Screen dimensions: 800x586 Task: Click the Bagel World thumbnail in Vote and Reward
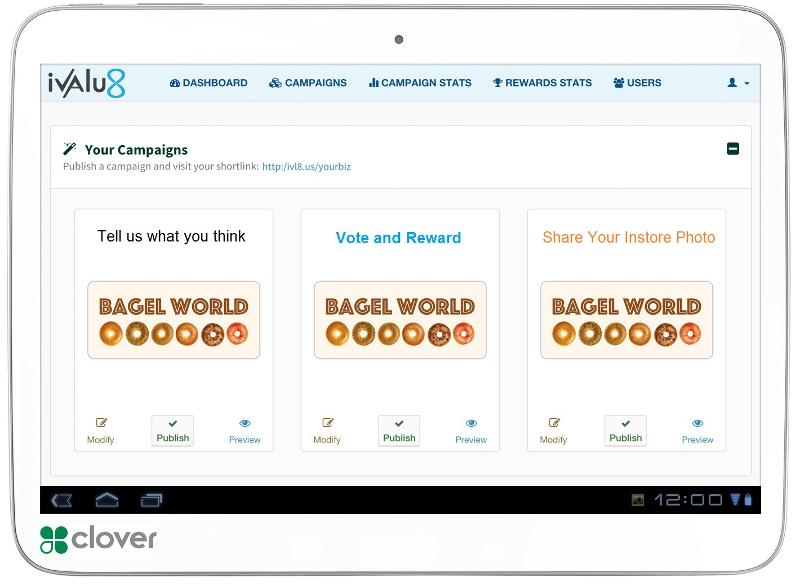(x=399, y=318)
